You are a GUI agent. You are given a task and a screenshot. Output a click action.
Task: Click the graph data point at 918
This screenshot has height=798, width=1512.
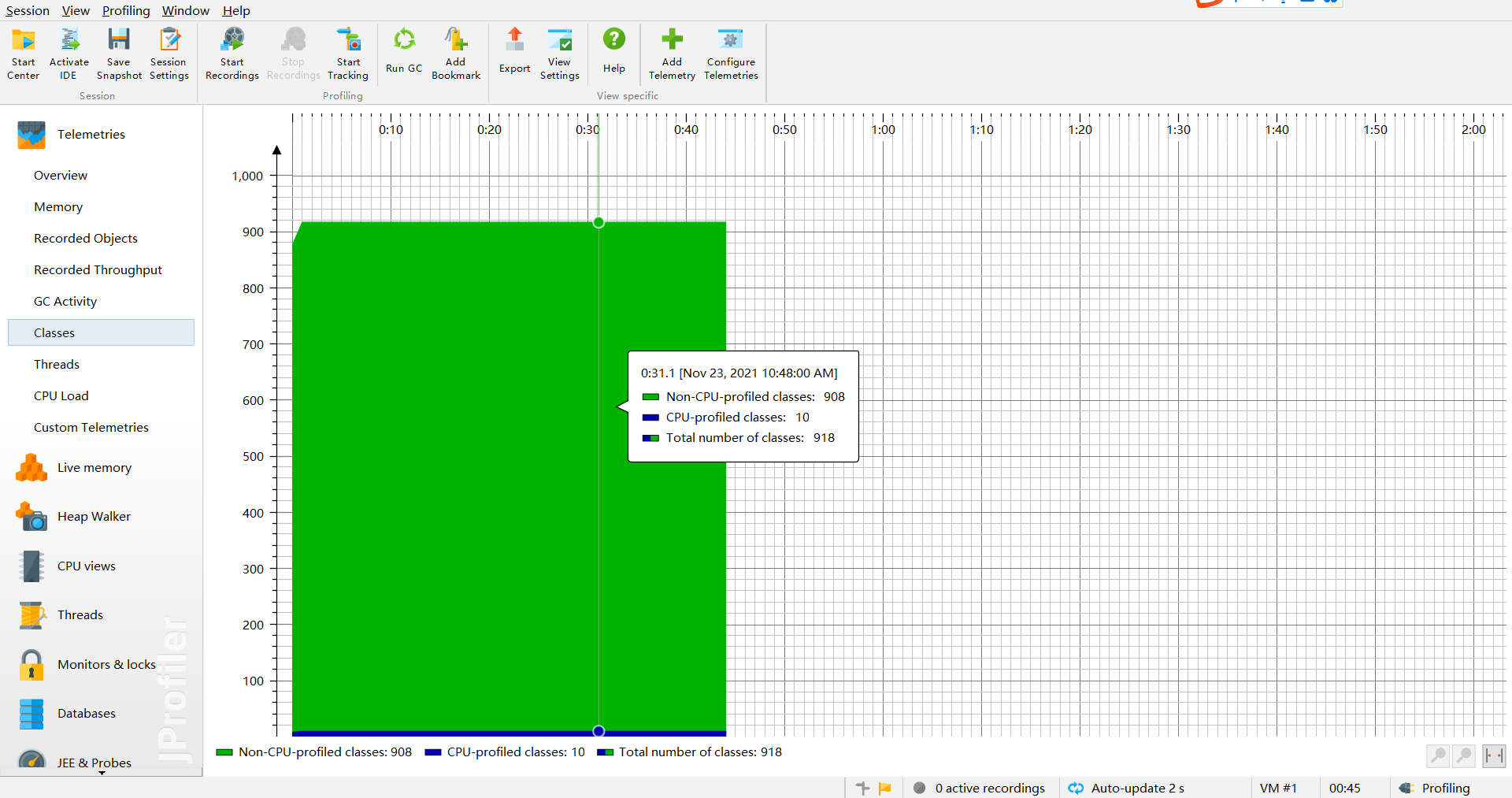coord(598,222)
